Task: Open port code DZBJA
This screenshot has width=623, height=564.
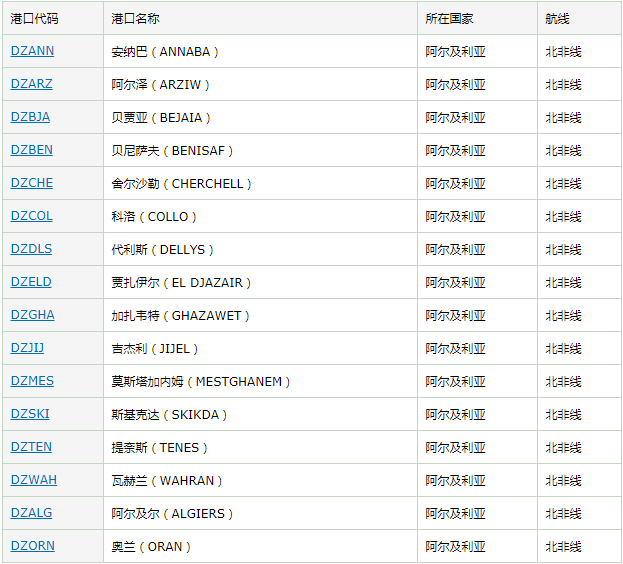Action: click(x=30, y=117)
